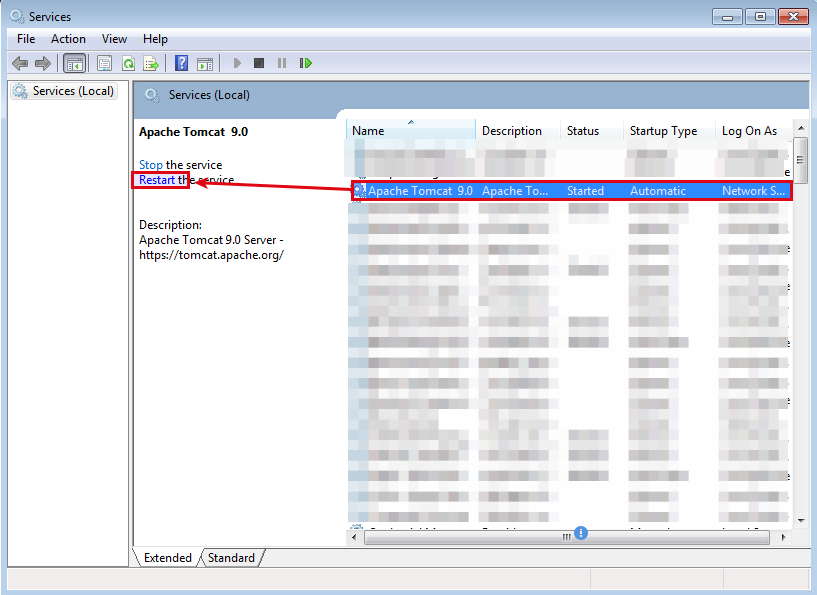Click the Start Service play icon

237,63
